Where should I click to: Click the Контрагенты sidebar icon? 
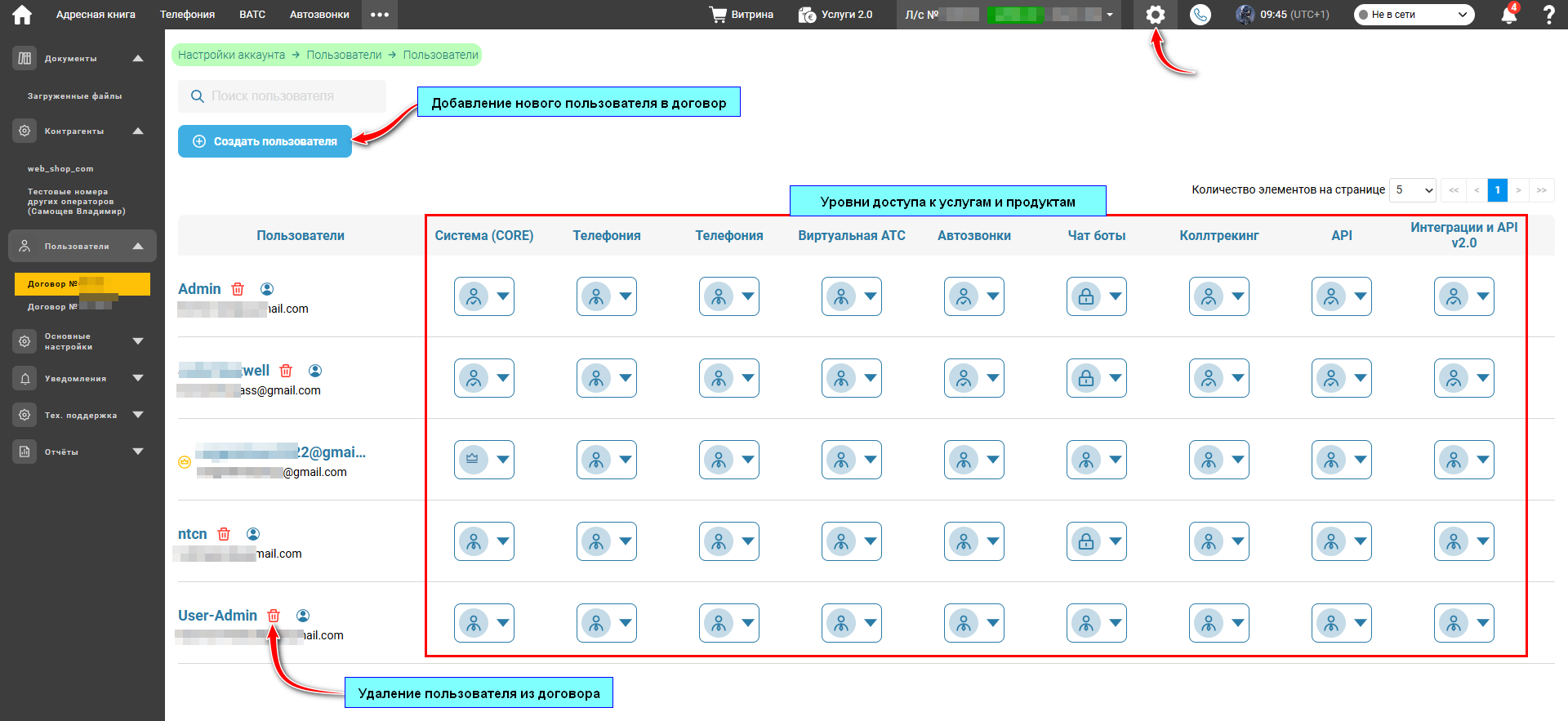tap(24, 131)
